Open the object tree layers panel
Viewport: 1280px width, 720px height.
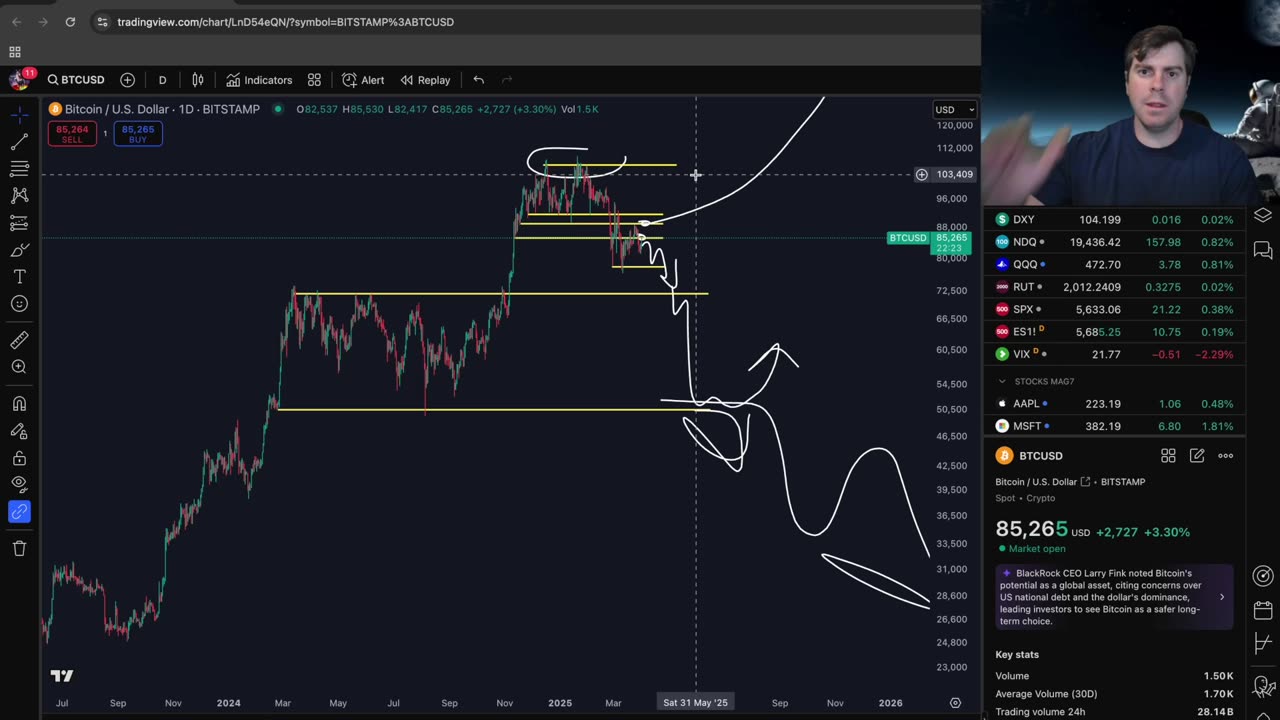[1263, 216]
